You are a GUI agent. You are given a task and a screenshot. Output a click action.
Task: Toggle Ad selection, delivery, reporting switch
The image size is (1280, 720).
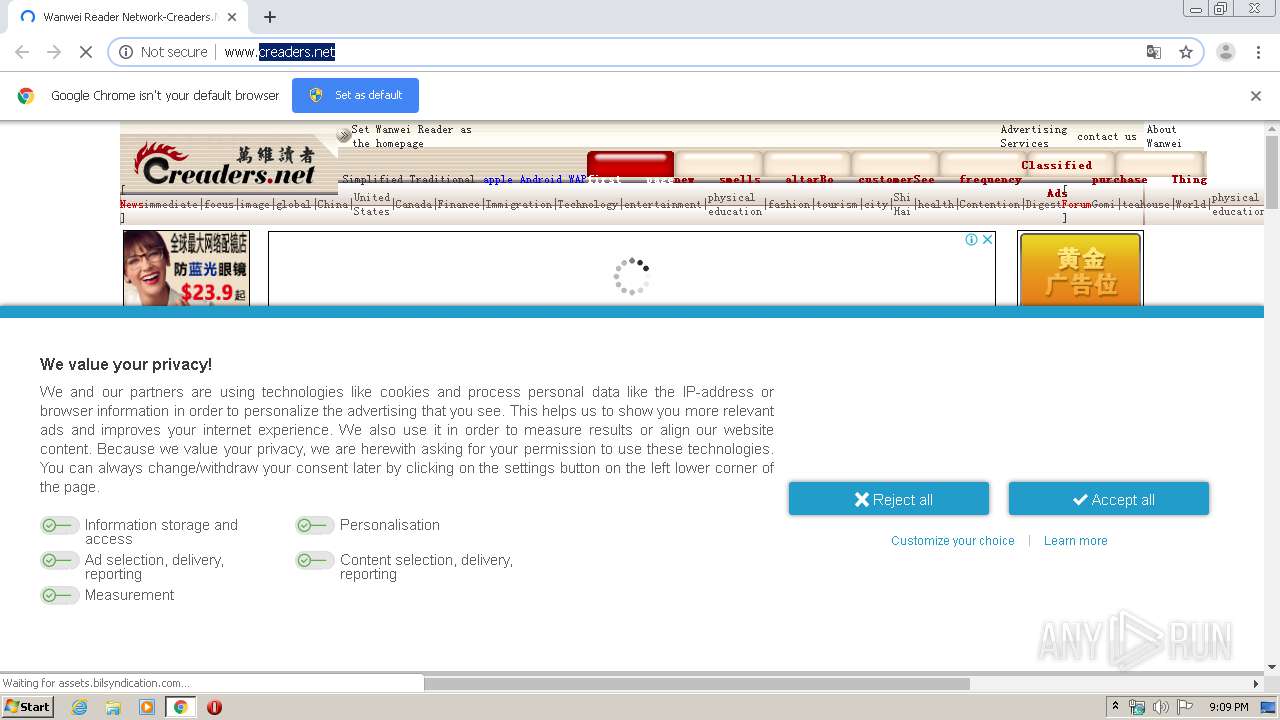[59, 561]
